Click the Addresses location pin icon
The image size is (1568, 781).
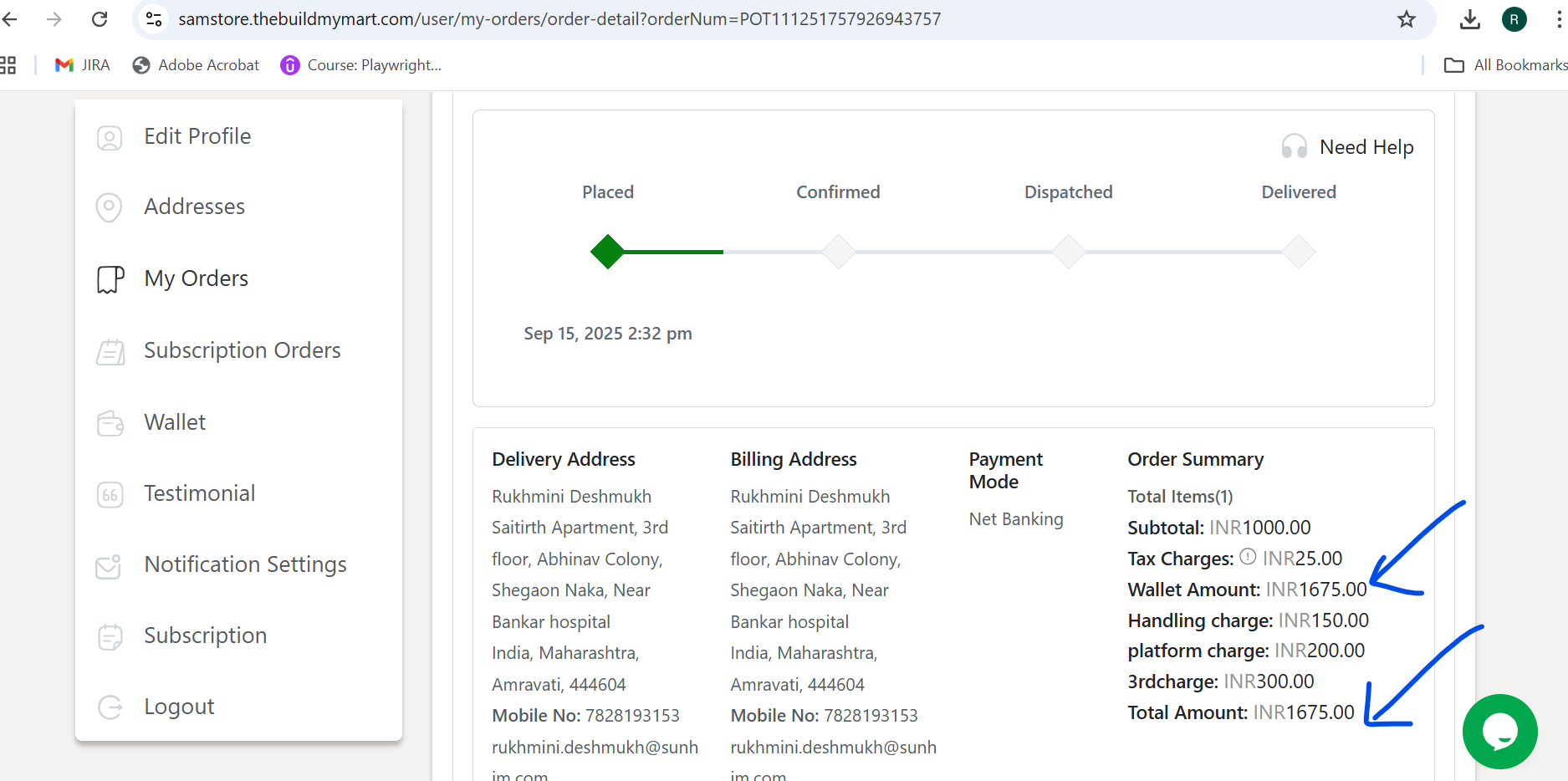coord(110,207)
